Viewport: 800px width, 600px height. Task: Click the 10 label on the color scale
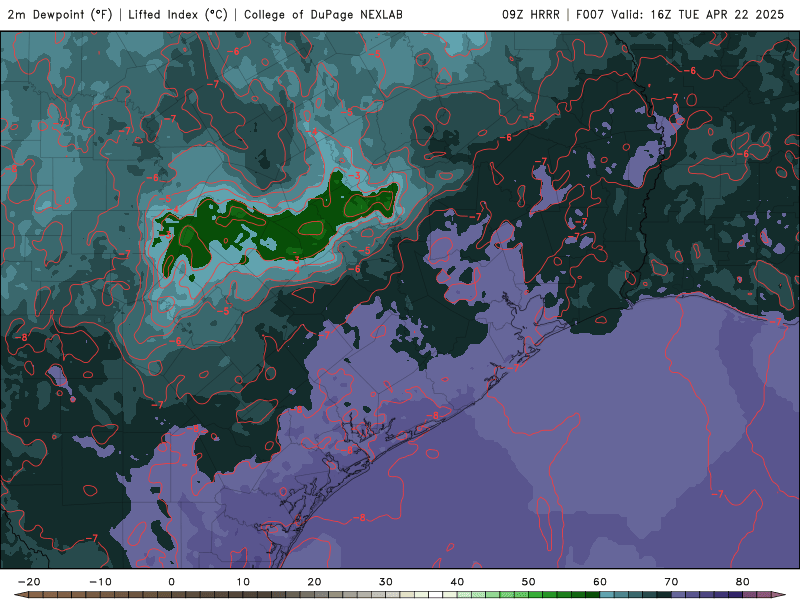tap(243, 582)
